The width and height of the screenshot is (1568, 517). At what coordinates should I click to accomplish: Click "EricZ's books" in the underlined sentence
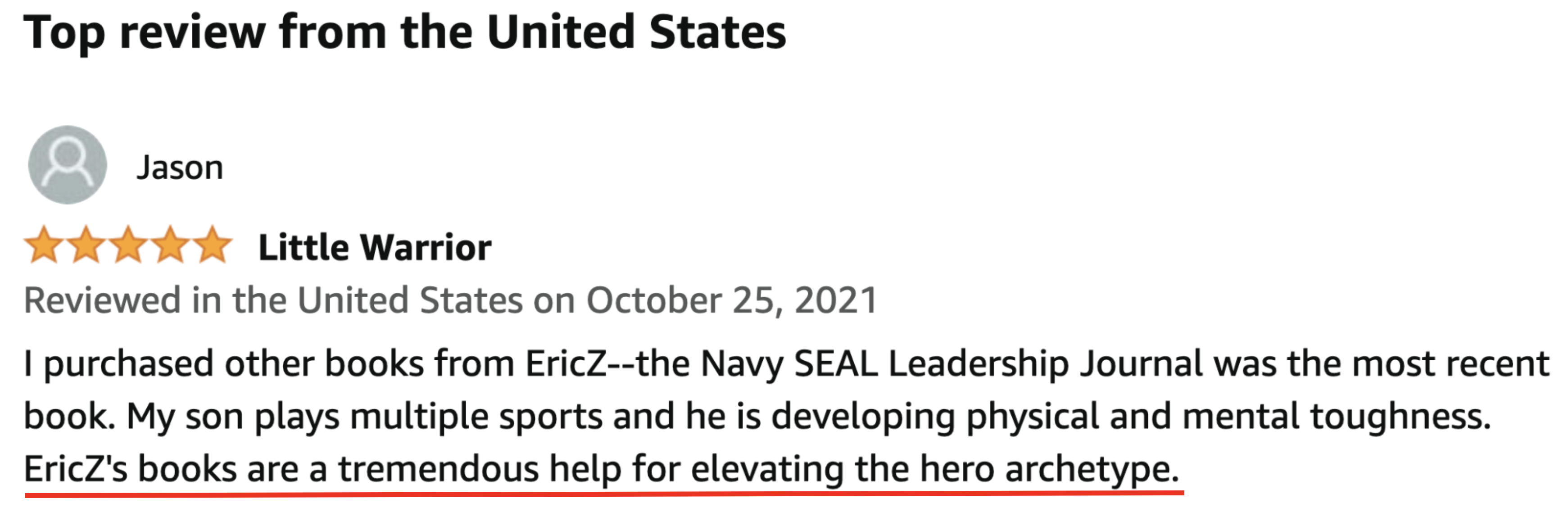coord(130,469)
